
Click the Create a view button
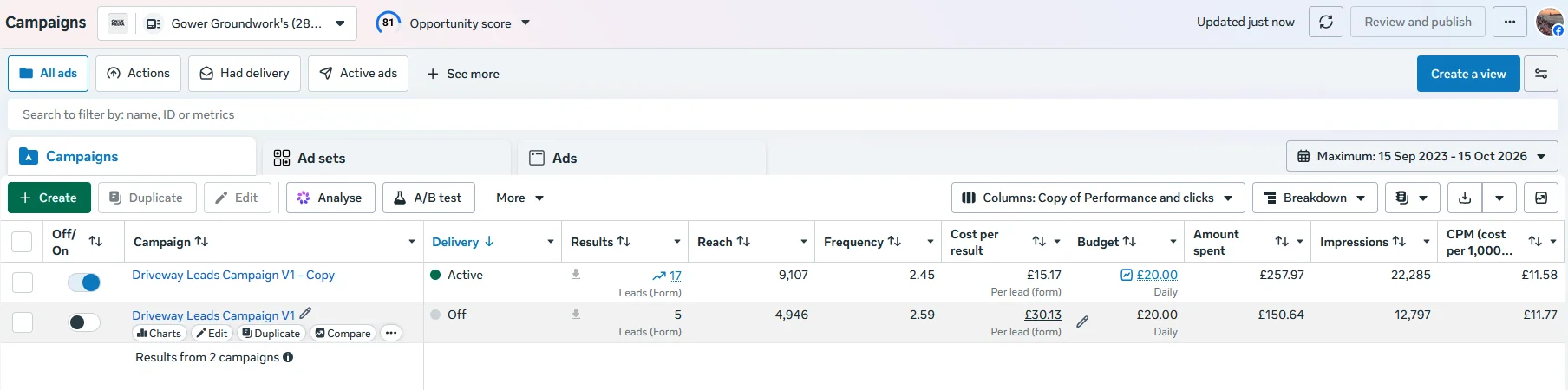pyautogui.click(x=1468, y=74)
